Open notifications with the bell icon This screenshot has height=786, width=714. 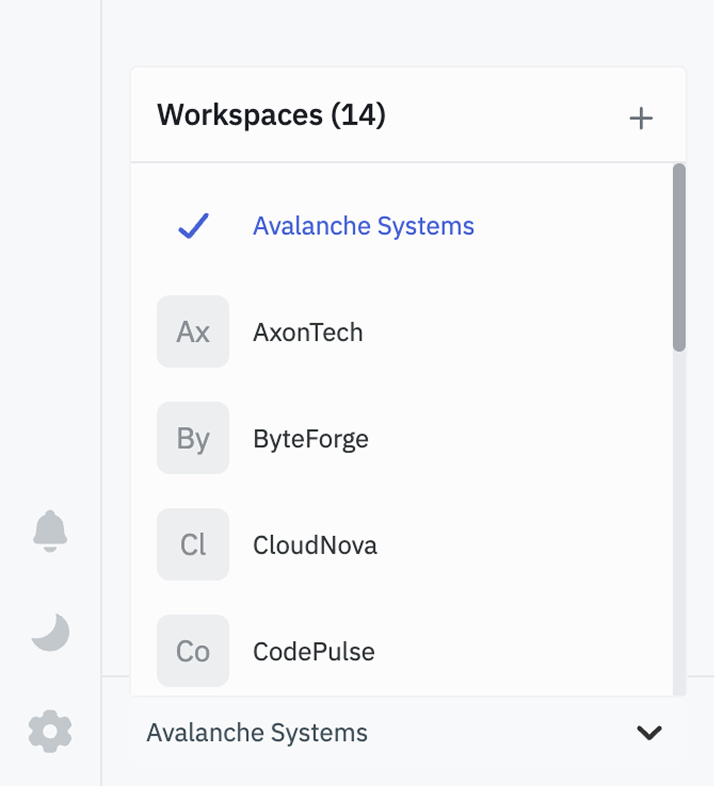50,530
